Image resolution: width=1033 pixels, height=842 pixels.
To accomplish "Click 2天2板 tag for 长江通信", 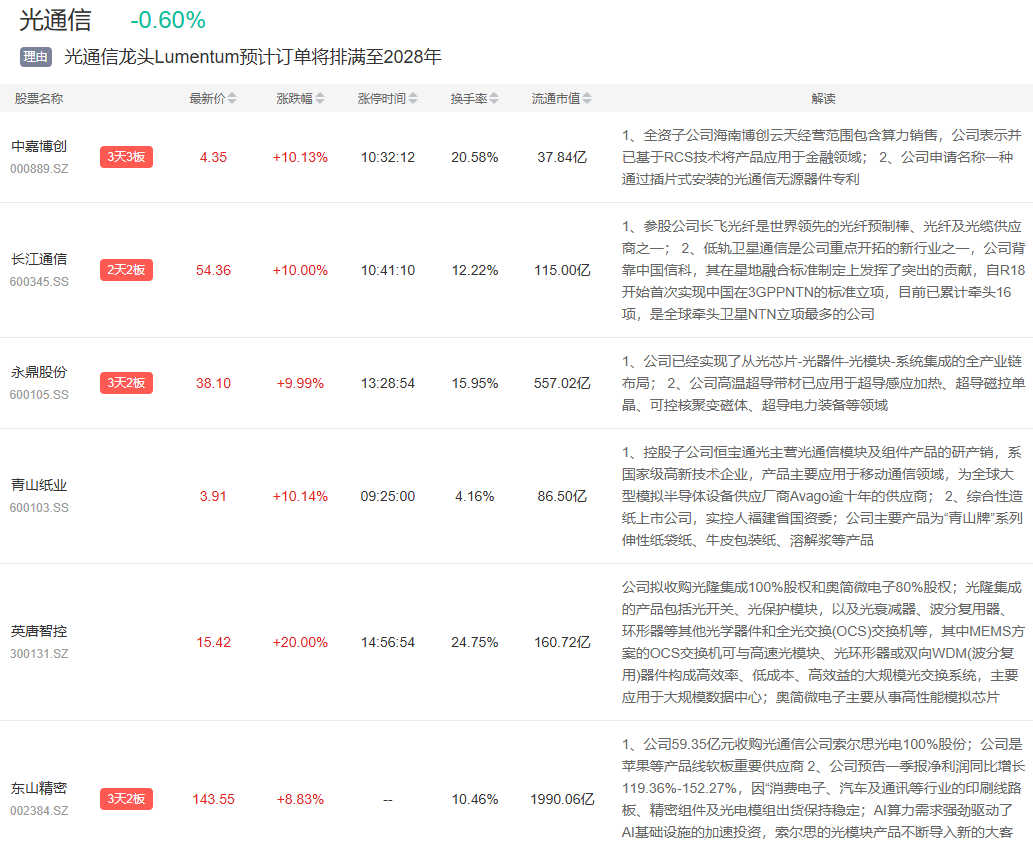I will [x=126, y=270].
